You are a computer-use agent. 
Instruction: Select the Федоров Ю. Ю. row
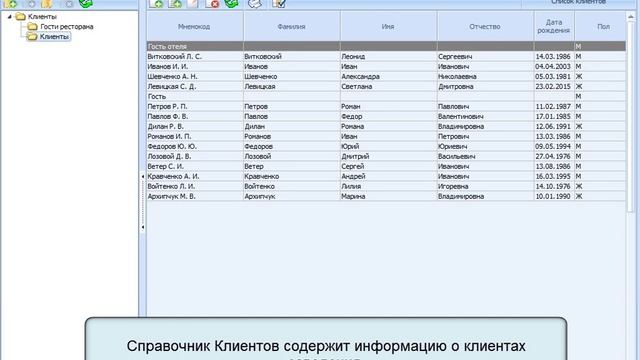[x=386, y=147]
